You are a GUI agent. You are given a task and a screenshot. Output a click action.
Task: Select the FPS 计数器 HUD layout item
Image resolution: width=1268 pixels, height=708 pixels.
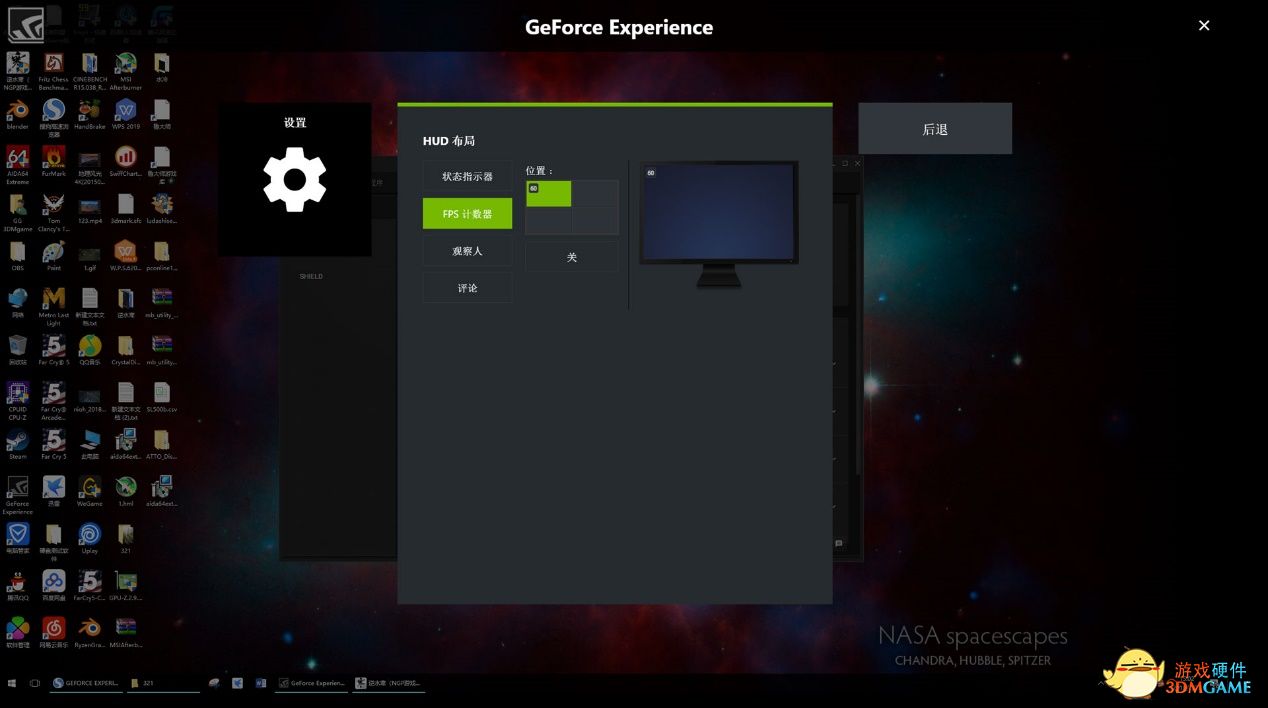click(x=467, y=213)
